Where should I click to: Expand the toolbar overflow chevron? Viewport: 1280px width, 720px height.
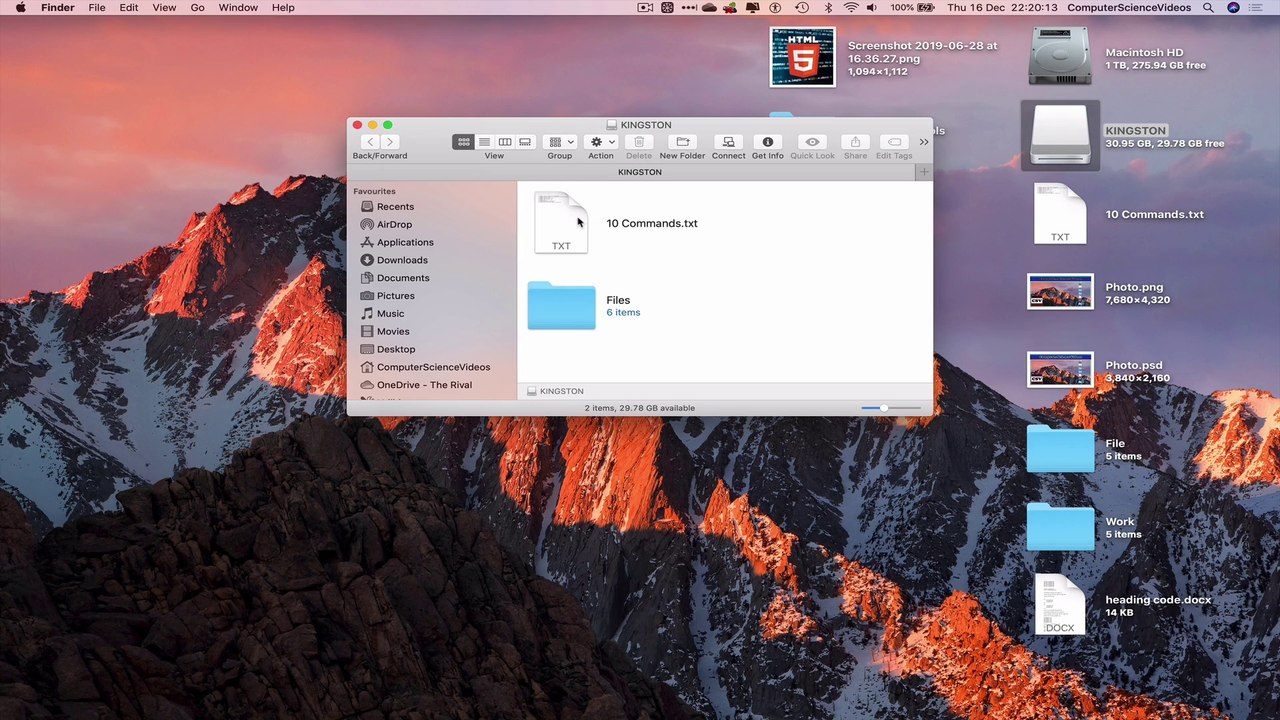pyautogui.click(x=923, y=142)
